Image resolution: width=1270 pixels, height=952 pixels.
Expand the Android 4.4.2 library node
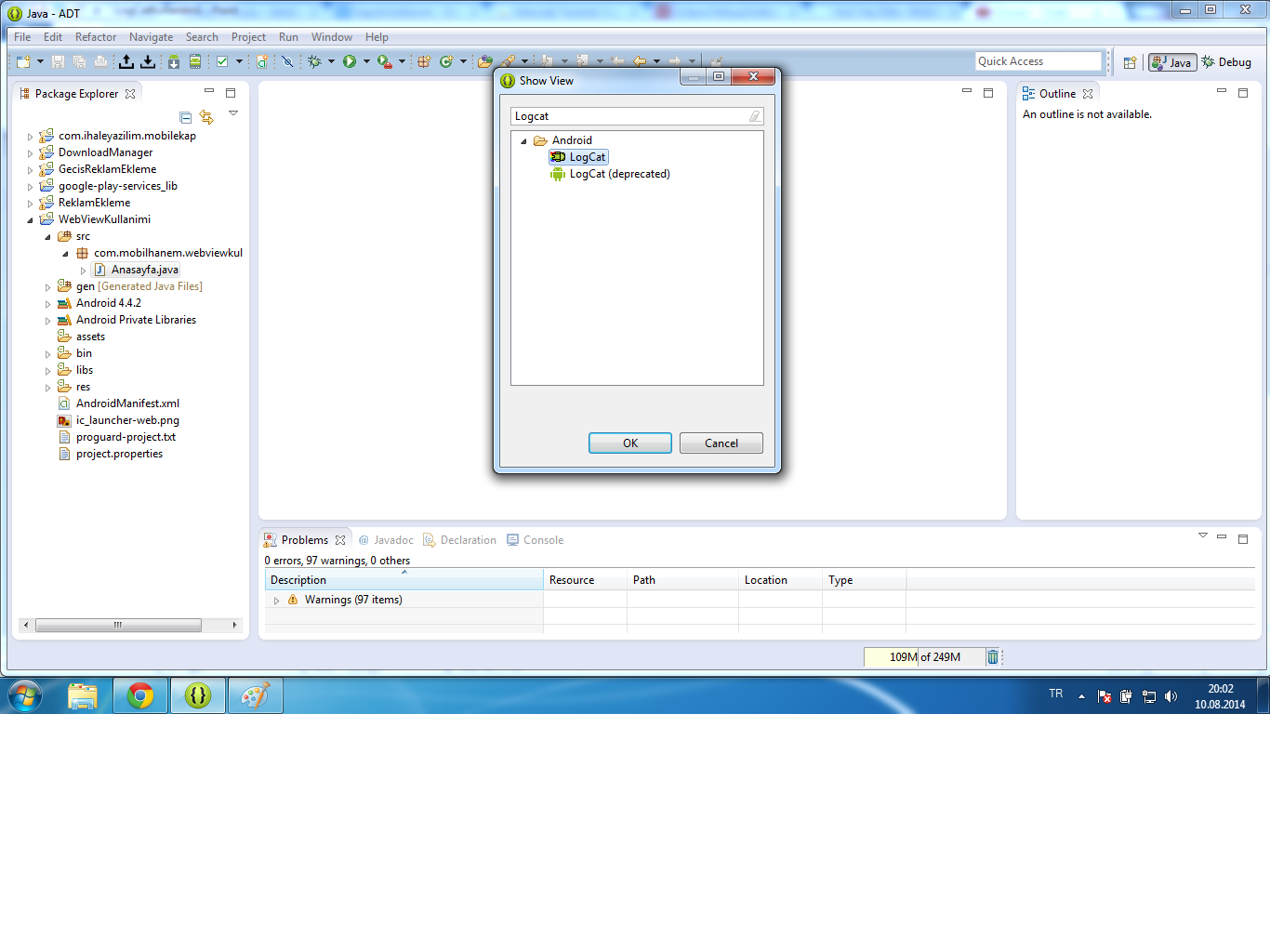click(x=47, y=304)
